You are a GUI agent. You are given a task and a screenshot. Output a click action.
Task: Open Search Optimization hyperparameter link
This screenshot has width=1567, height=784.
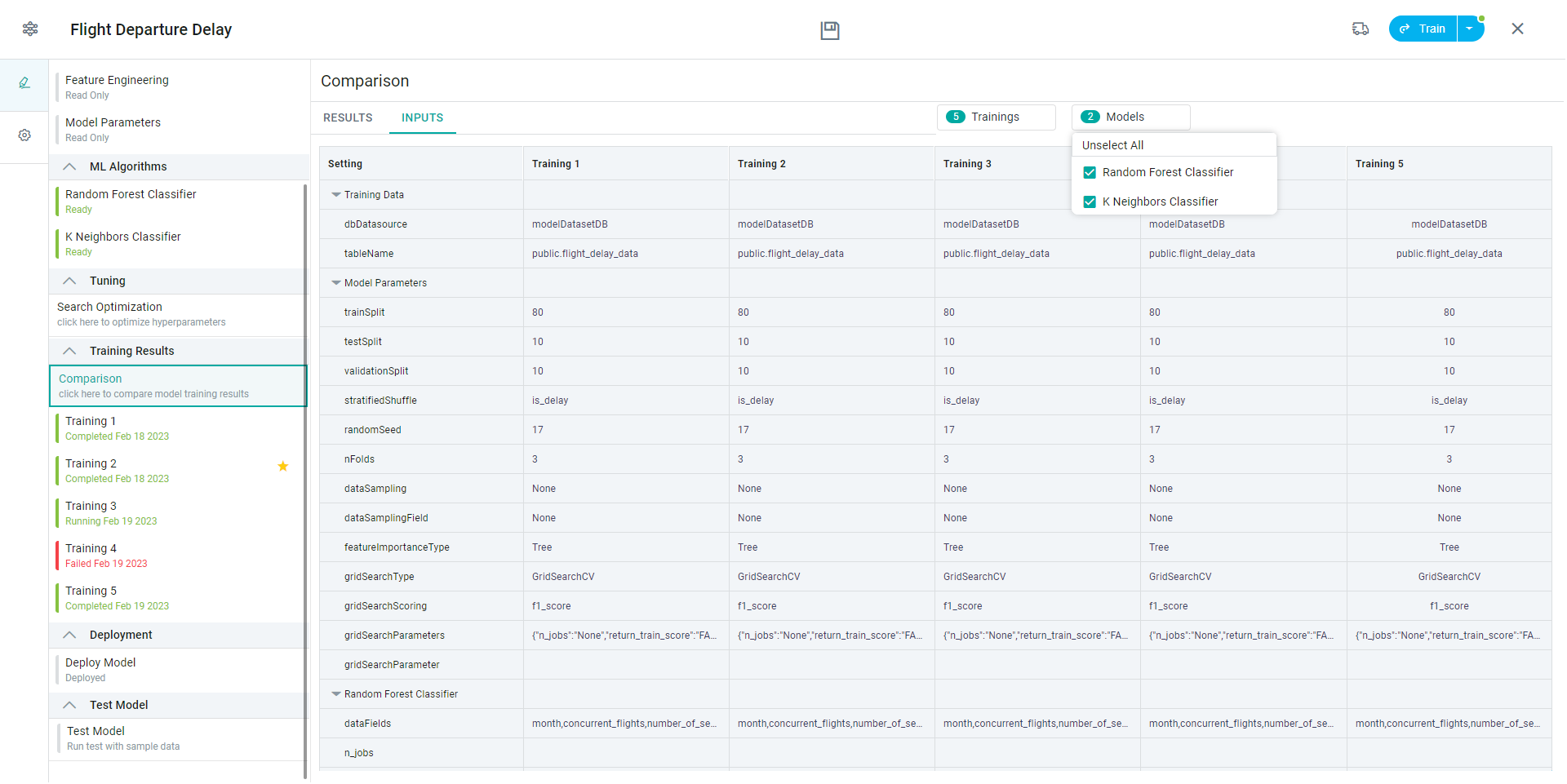[141, 314]
